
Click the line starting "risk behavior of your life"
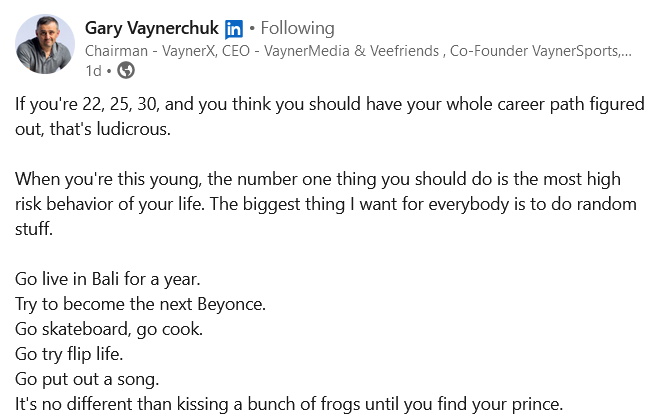[326, 204]
